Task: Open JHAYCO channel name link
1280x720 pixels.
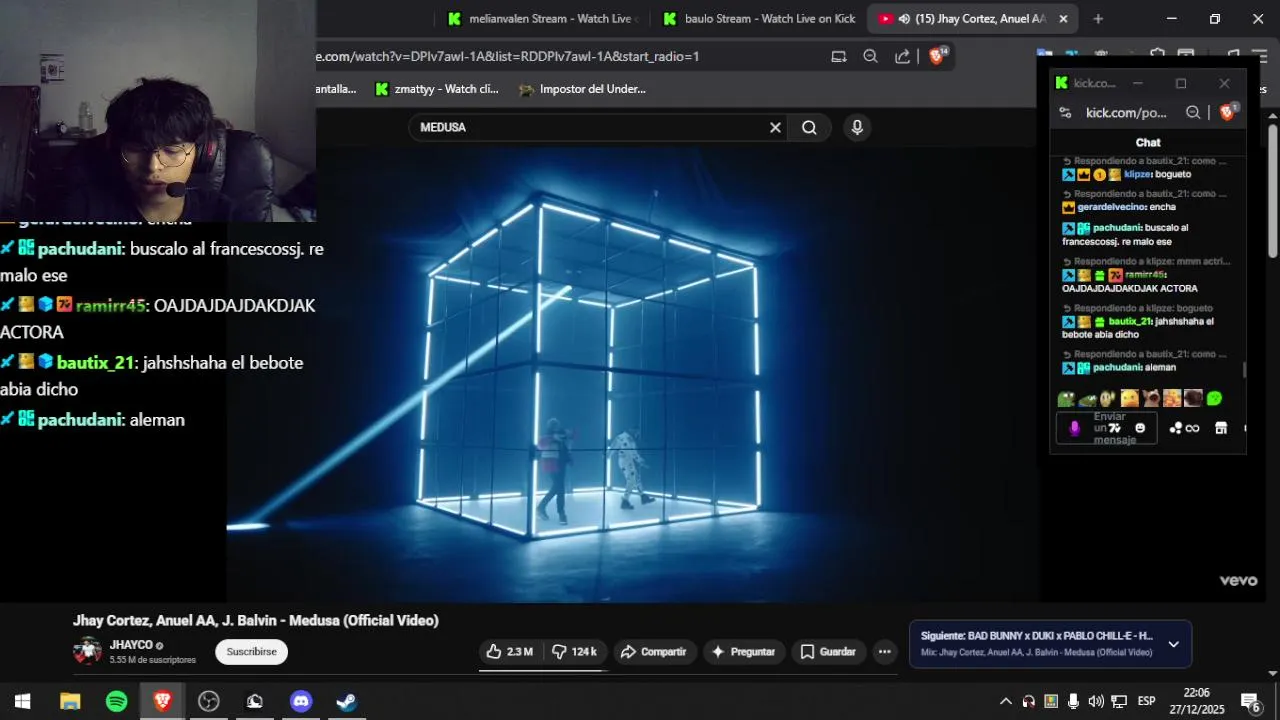Action: (131, 645)
